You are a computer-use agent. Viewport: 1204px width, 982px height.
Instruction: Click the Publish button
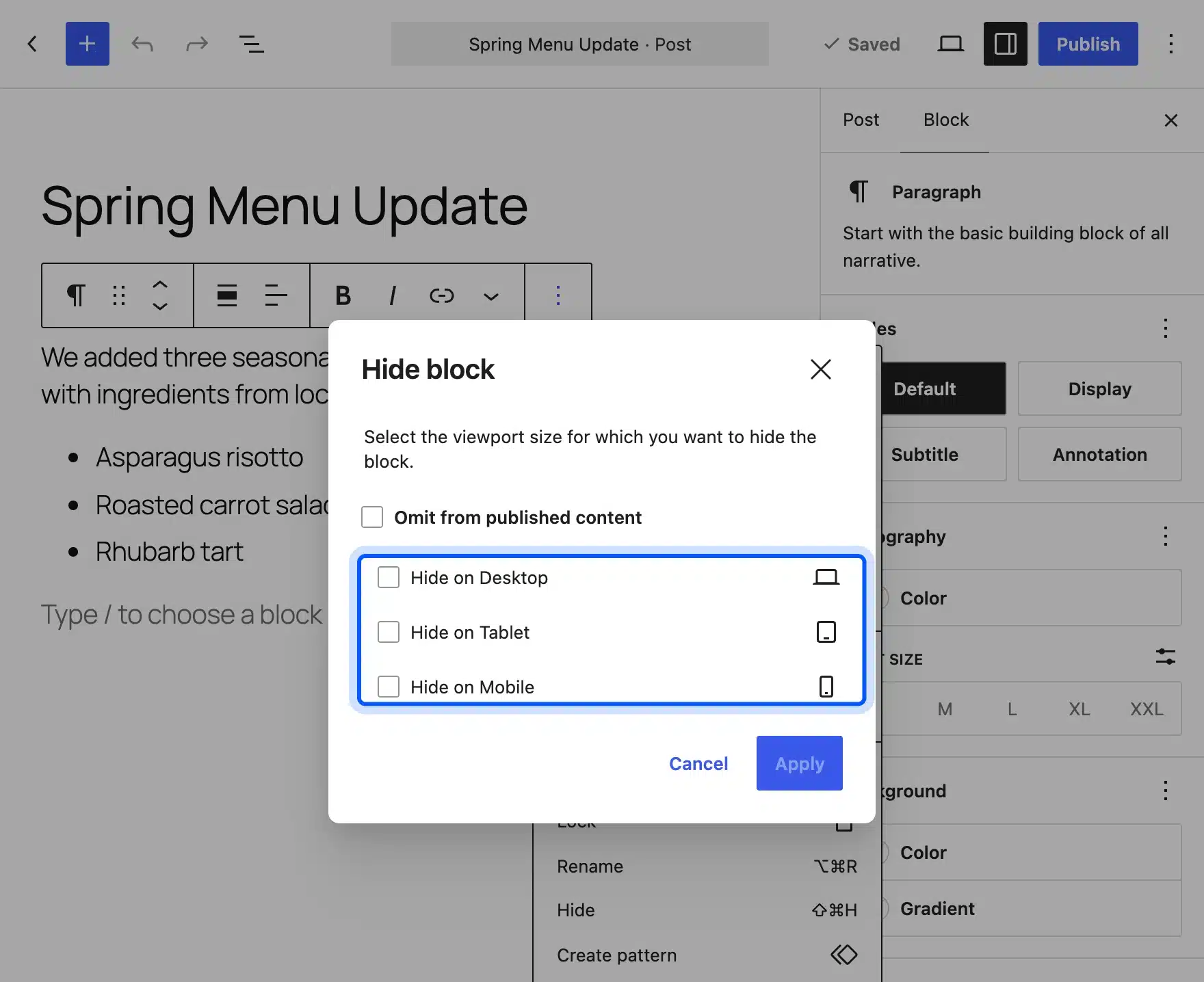coord(1088,44)
